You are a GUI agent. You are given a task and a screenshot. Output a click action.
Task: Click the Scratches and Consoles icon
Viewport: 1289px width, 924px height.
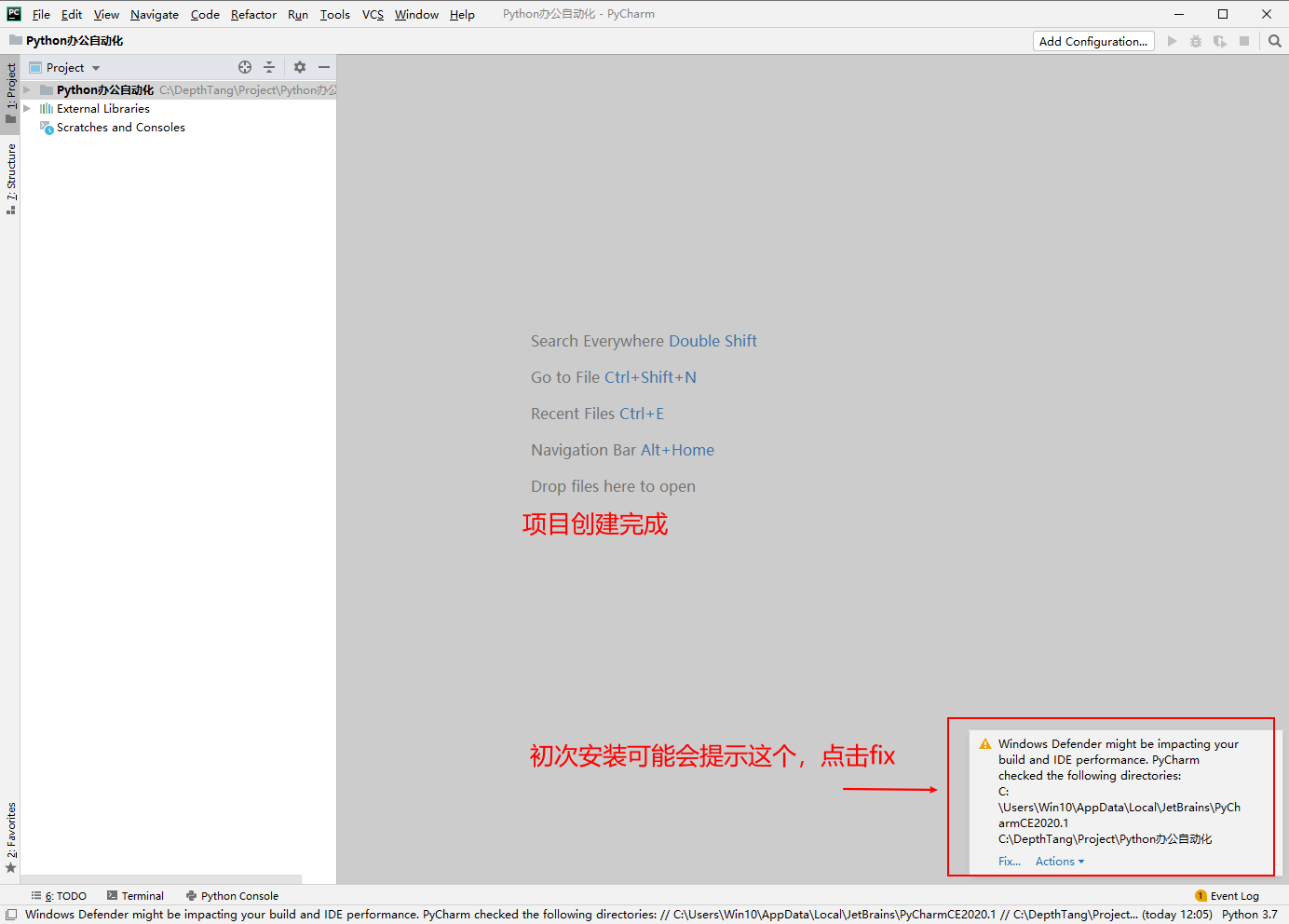click(x=47, y=128)
